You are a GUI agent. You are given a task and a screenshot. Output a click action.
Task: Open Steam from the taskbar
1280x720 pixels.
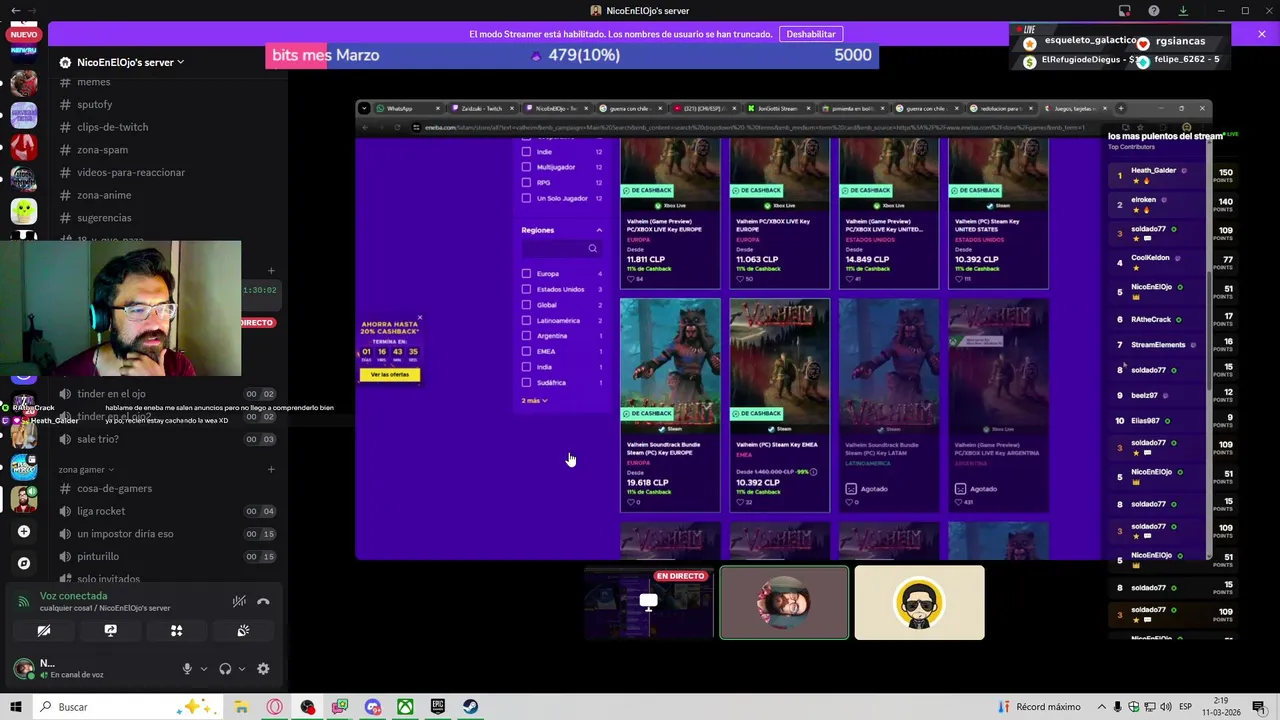(470, 707)
